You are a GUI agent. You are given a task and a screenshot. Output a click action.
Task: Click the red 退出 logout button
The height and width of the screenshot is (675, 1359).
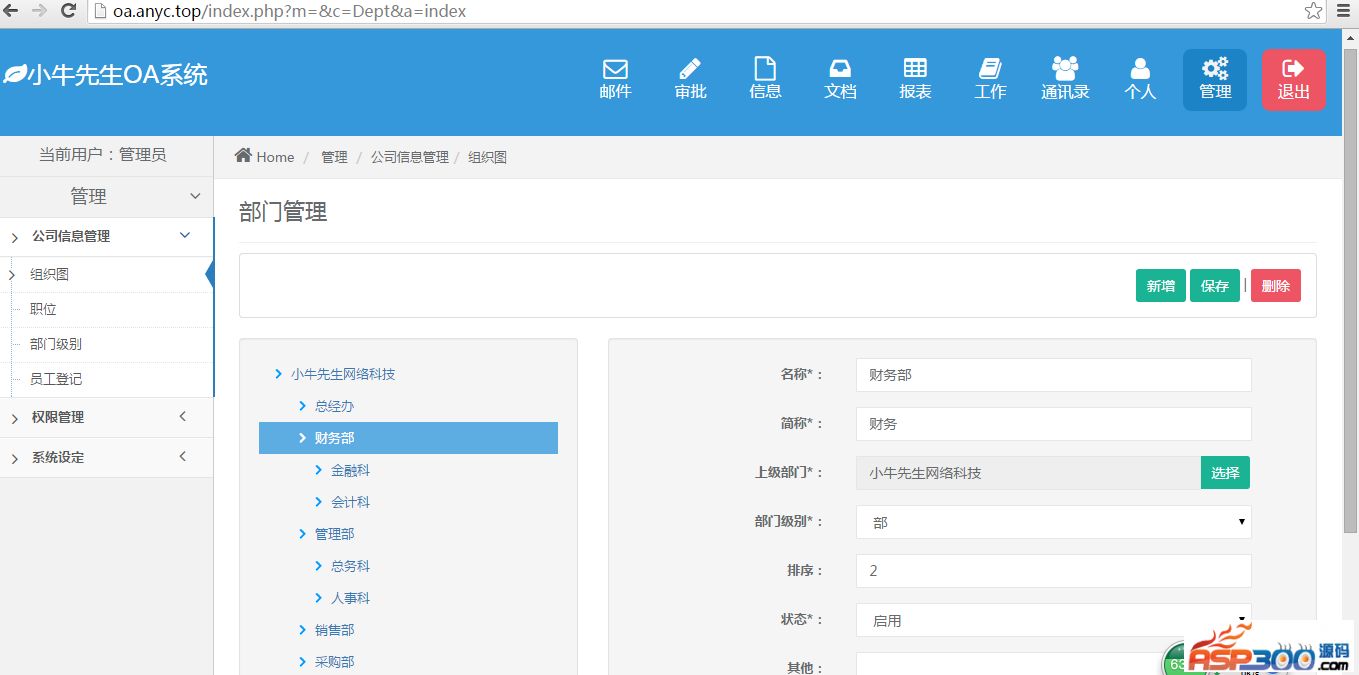click(x=1293, y=79)
